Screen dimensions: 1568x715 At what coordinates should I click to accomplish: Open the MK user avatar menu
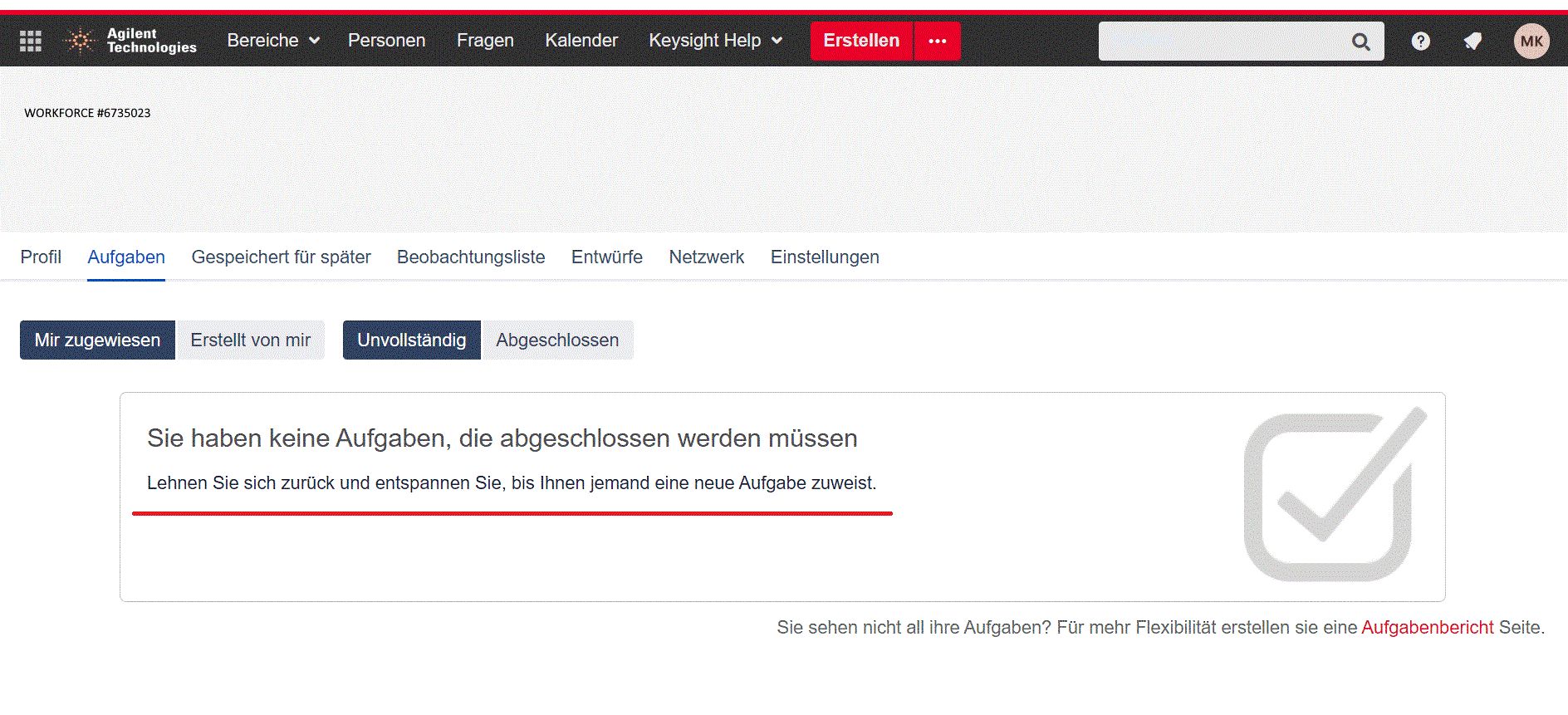[1531, 41]
